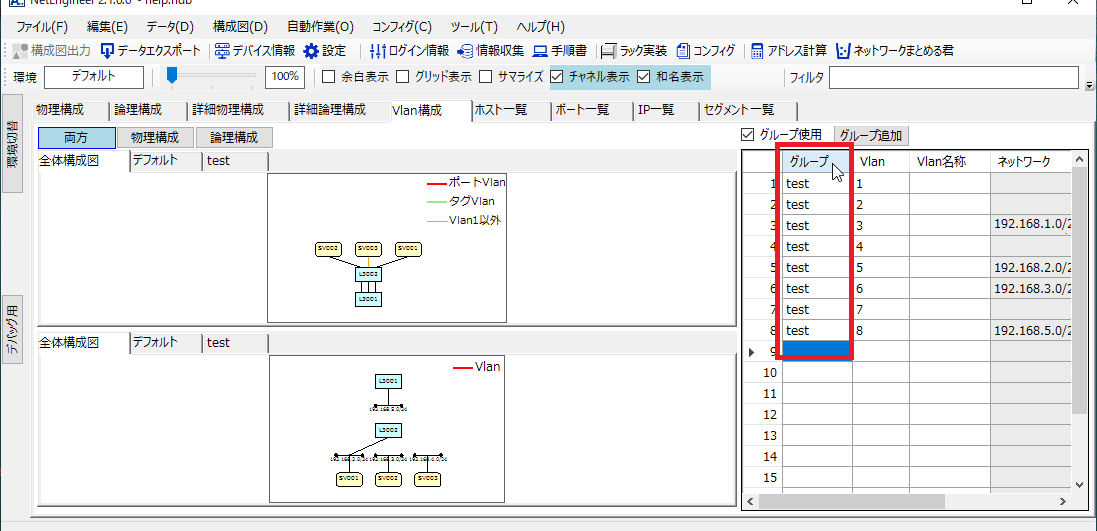Open the 手順書 tool
1097x531 pixels.
(540, 50)
